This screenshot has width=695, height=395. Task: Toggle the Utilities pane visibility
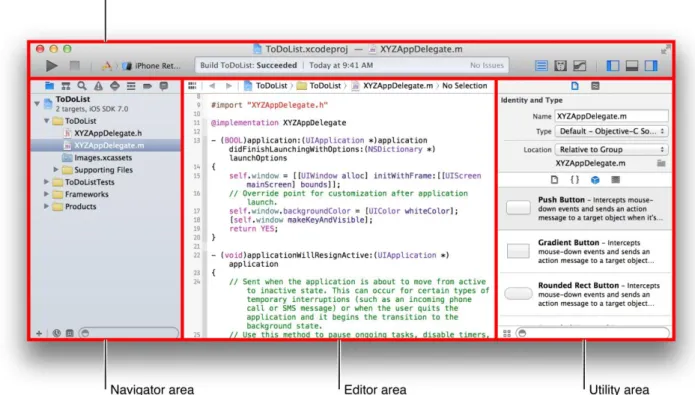(x=651, y=66)
